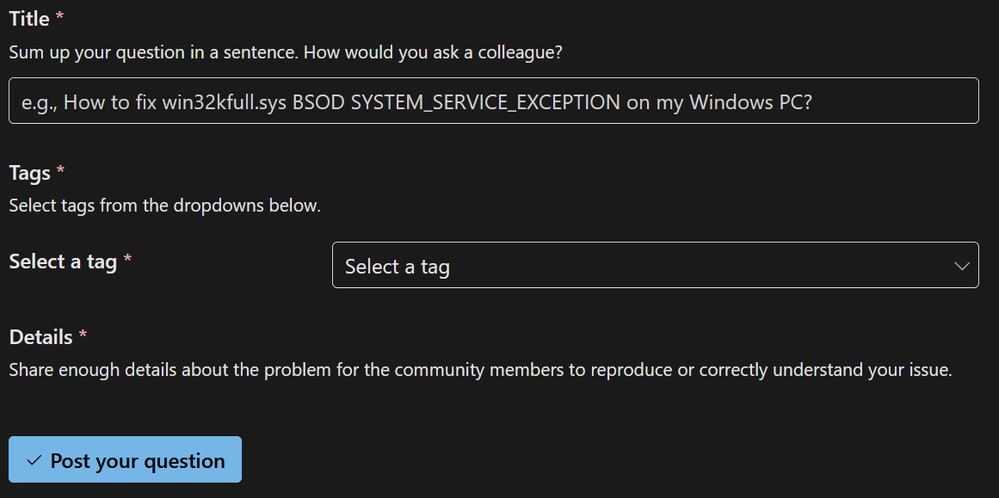The width and height of the screenshot is (999, 498).
Task: Click the 'Post your question' text on the button
Action: coord(138,461)
